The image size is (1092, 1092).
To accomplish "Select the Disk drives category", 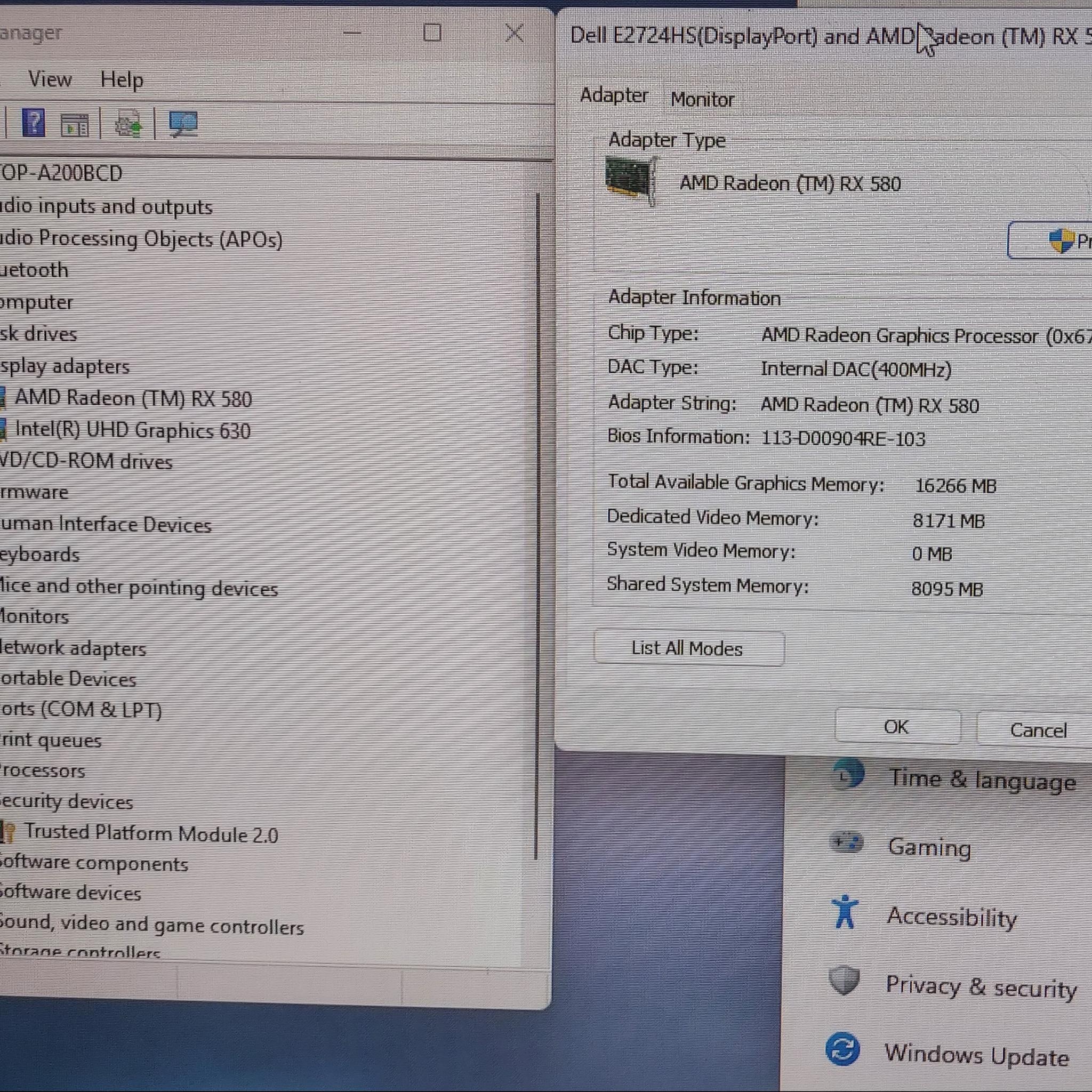I will (38, 333).
